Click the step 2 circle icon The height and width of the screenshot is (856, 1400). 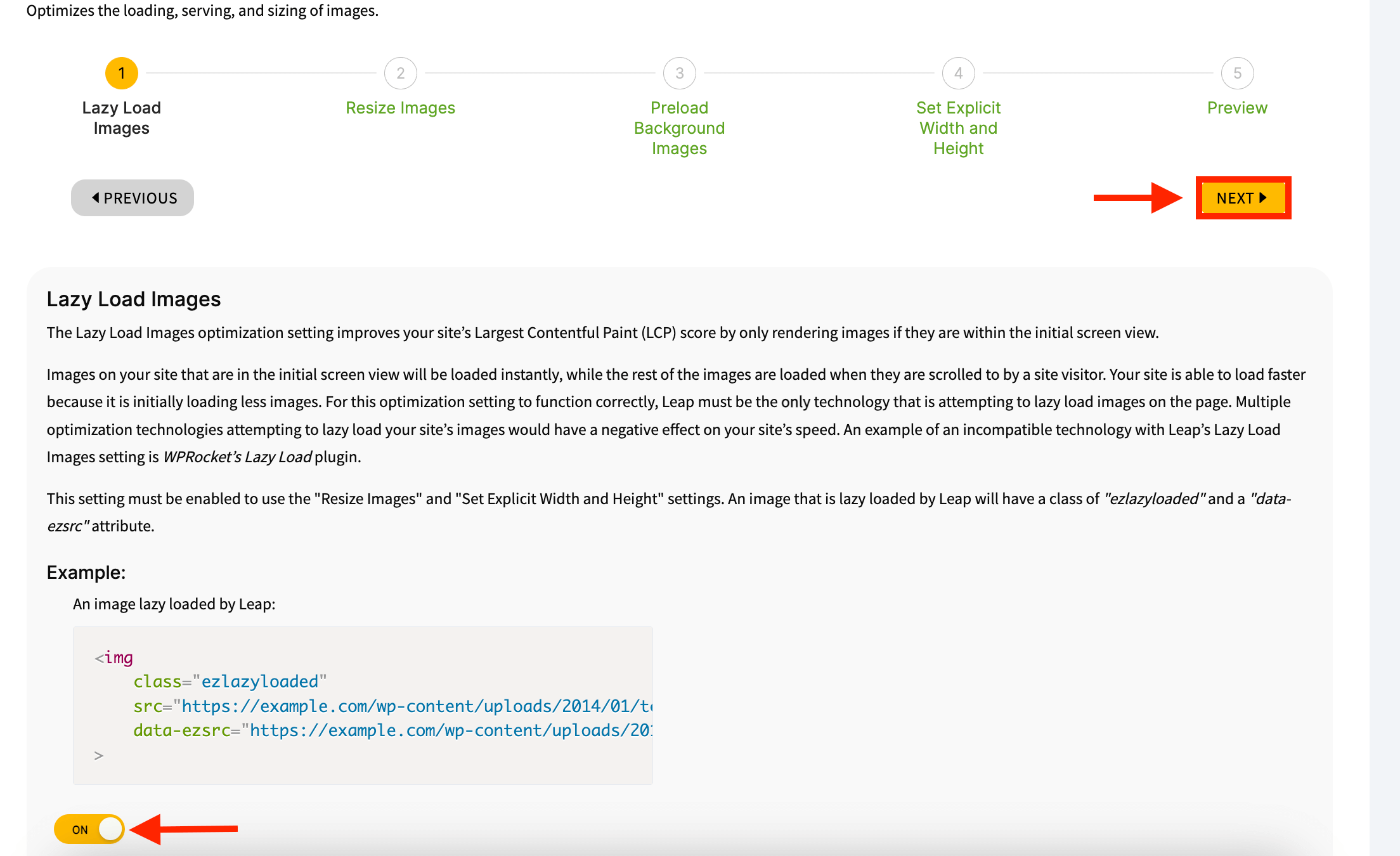pos(401,74)
